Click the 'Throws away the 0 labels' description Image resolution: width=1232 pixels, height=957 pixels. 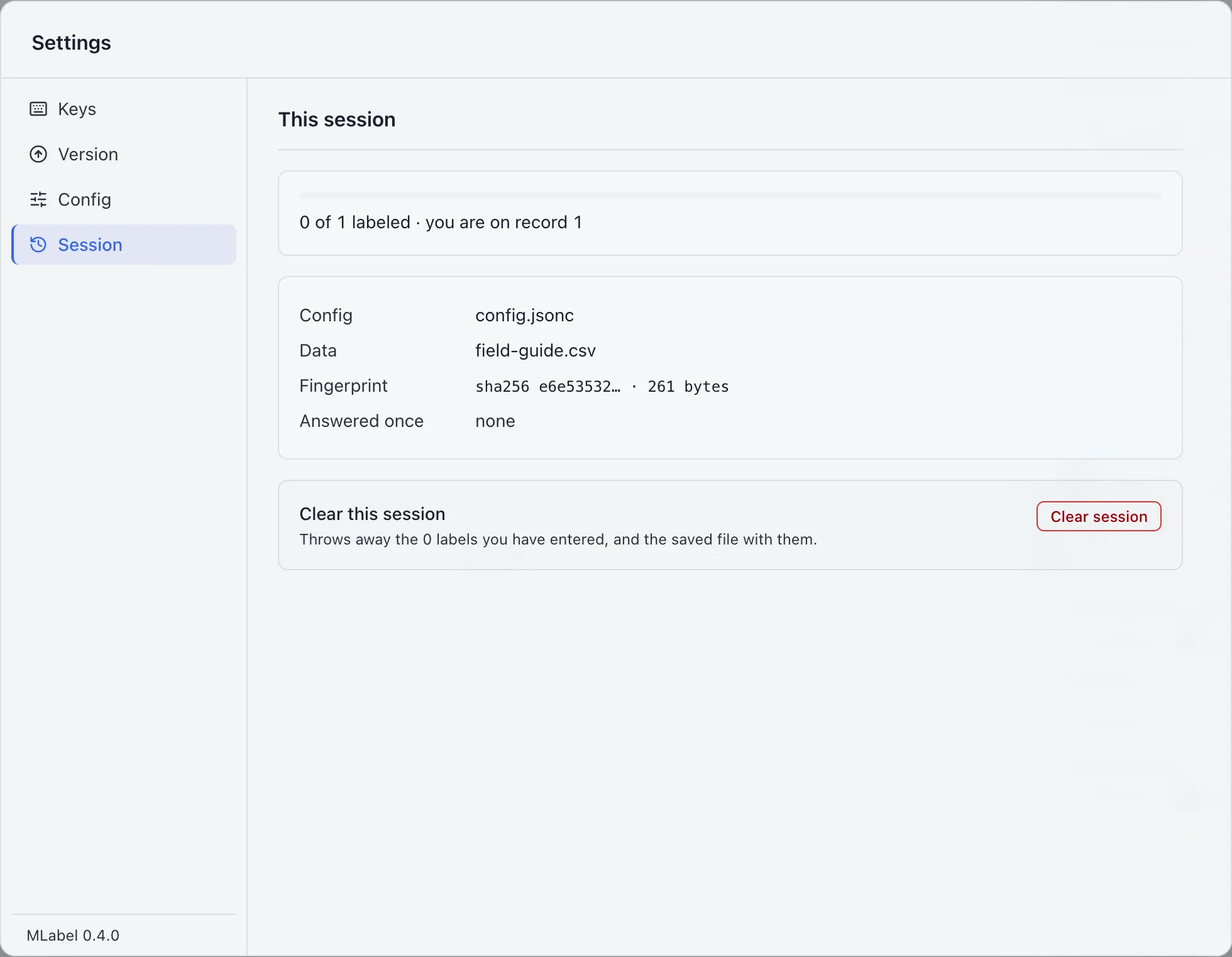(x=558, y=539)
